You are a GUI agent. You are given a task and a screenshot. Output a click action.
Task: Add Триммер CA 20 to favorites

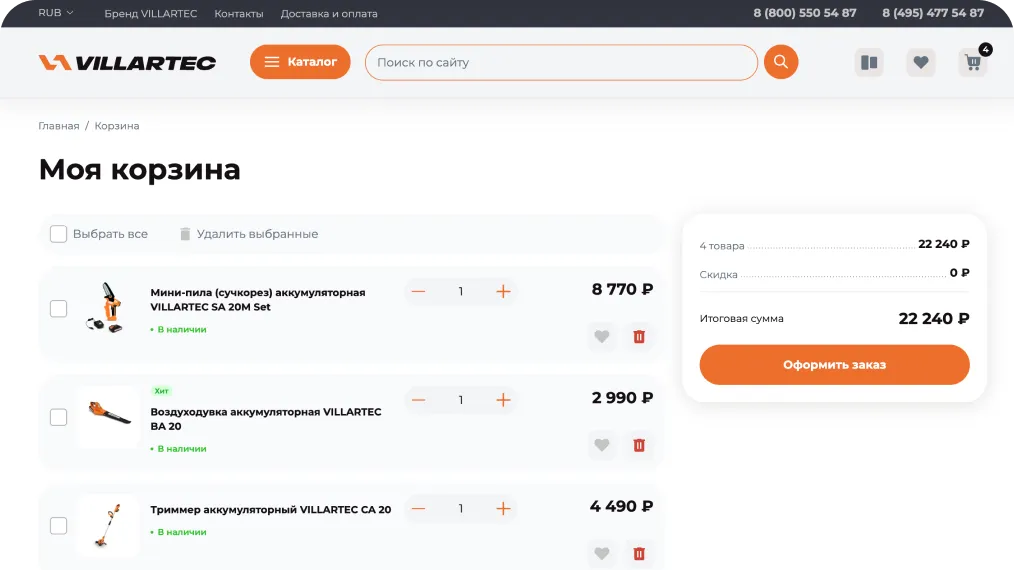click(x=601, y=554)
